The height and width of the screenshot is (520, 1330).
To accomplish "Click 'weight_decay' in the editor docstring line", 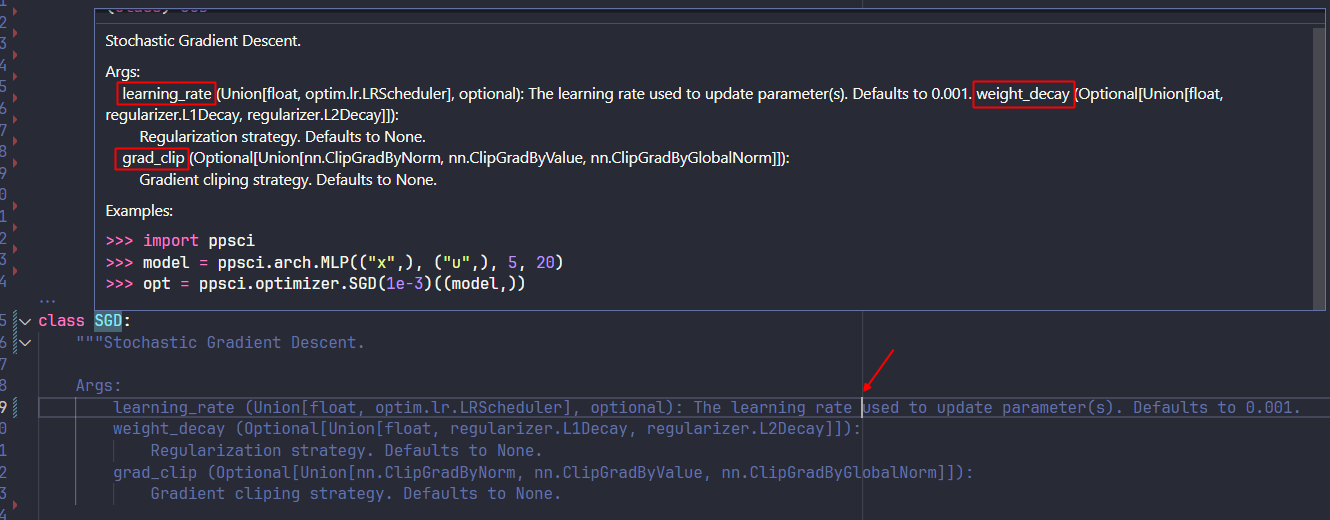I will 169,429.
